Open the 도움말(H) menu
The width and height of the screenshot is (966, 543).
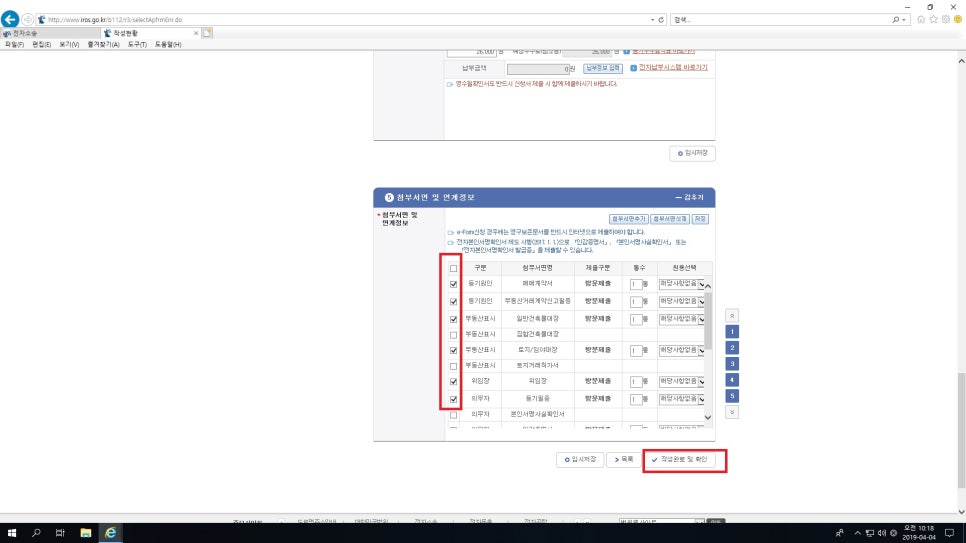pos(168,44)
